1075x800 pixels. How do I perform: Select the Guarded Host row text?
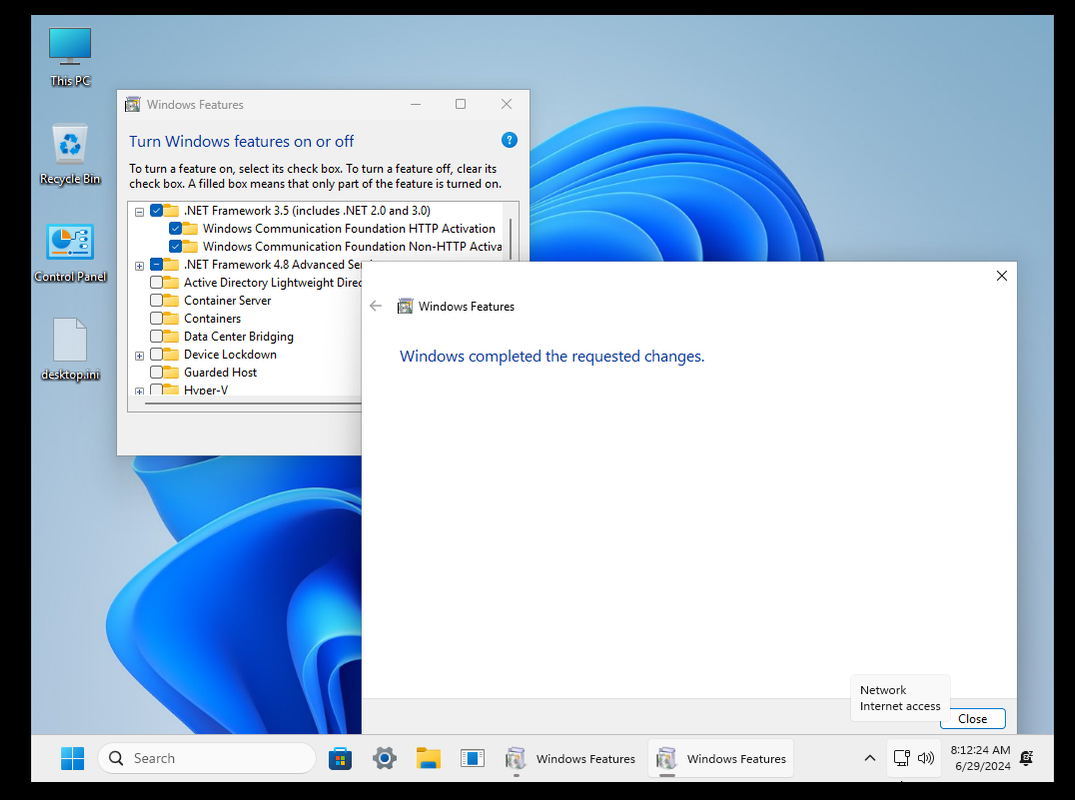[220, 372]
